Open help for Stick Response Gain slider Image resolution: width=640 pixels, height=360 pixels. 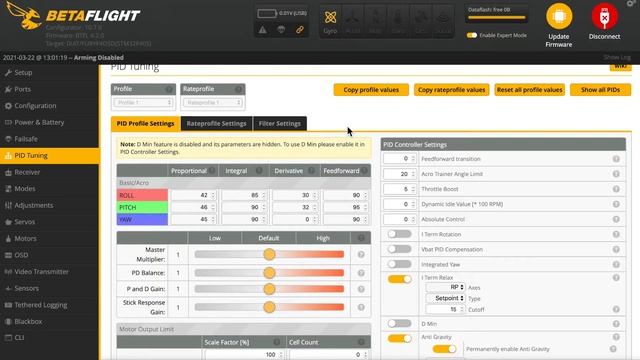[x=361, y=307]
